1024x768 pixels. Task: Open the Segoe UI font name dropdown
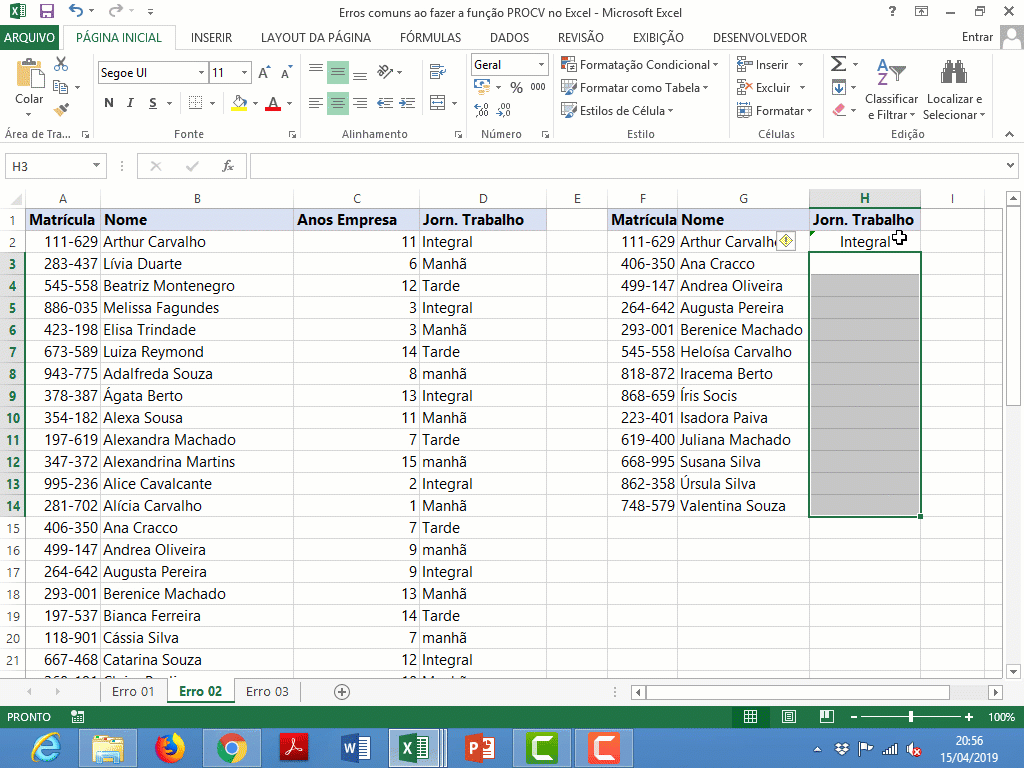click(200, 73)
